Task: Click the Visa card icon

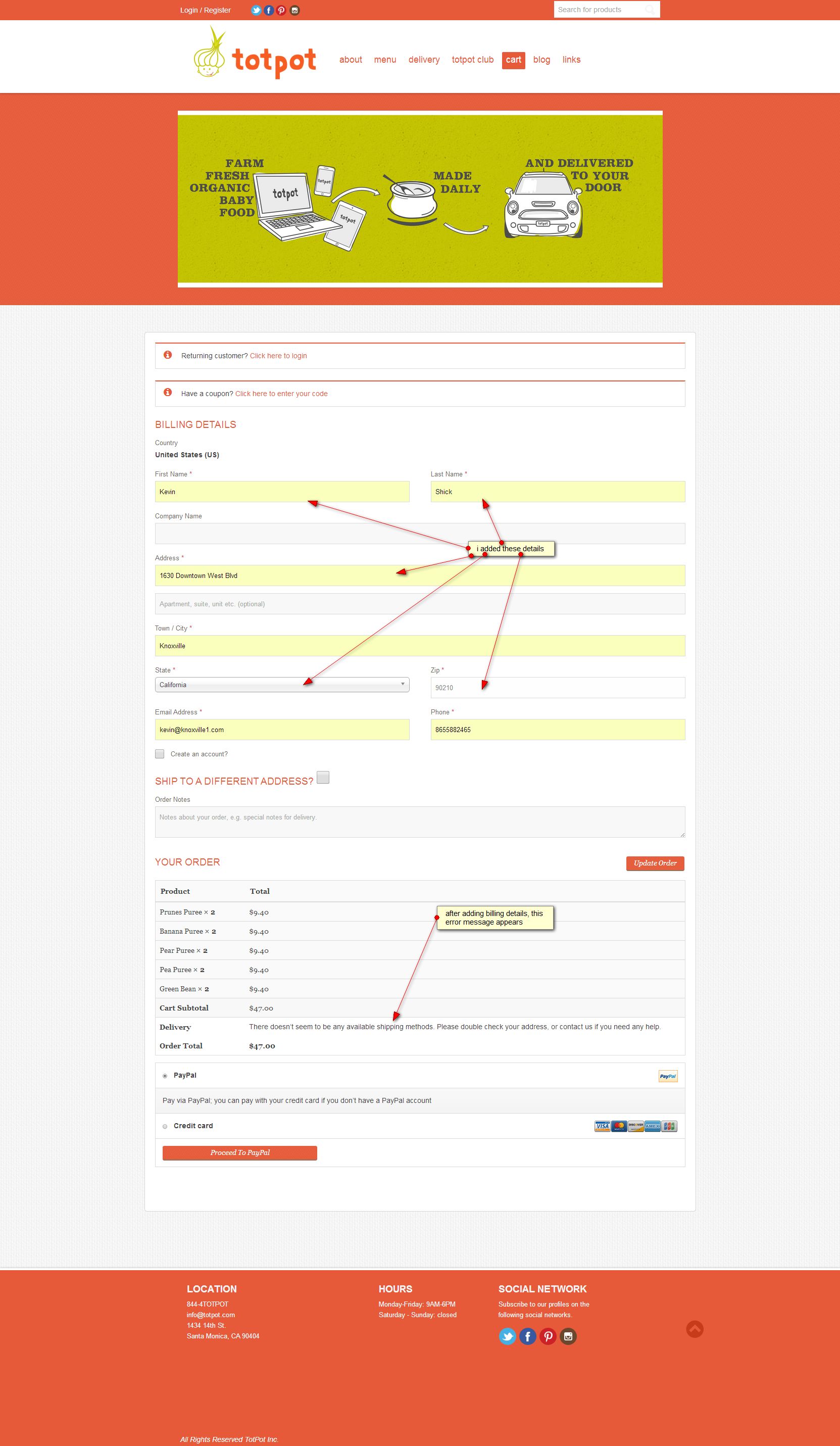Action: 602,1126
